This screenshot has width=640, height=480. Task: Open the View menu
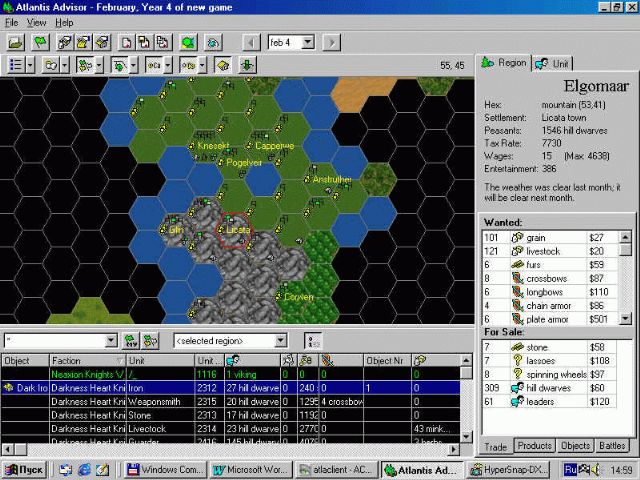tap(36, 22)
